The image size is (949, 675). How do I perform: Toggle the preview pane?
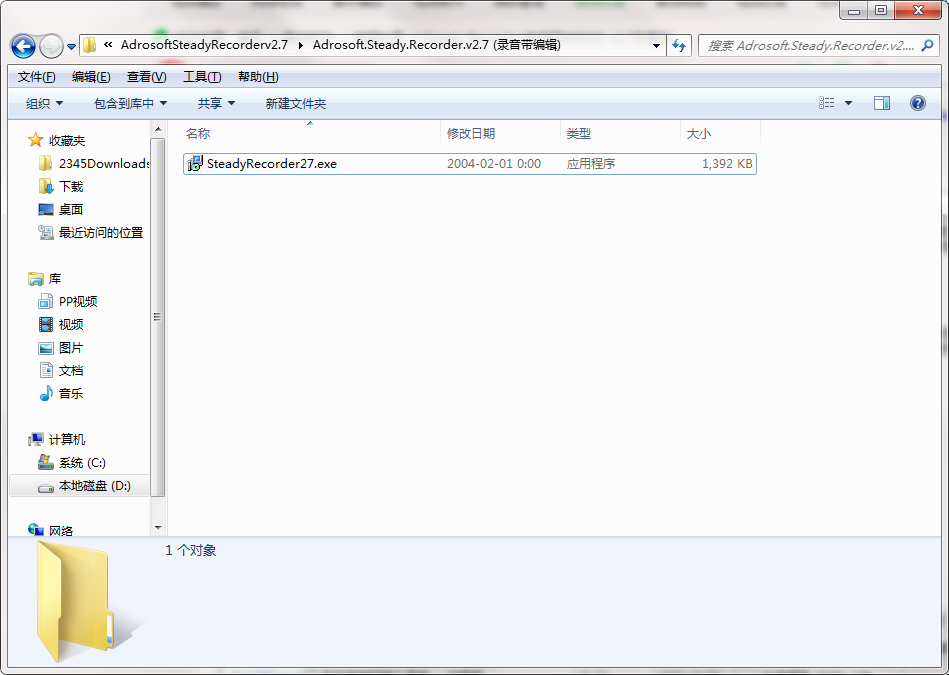tap(882, 103)
